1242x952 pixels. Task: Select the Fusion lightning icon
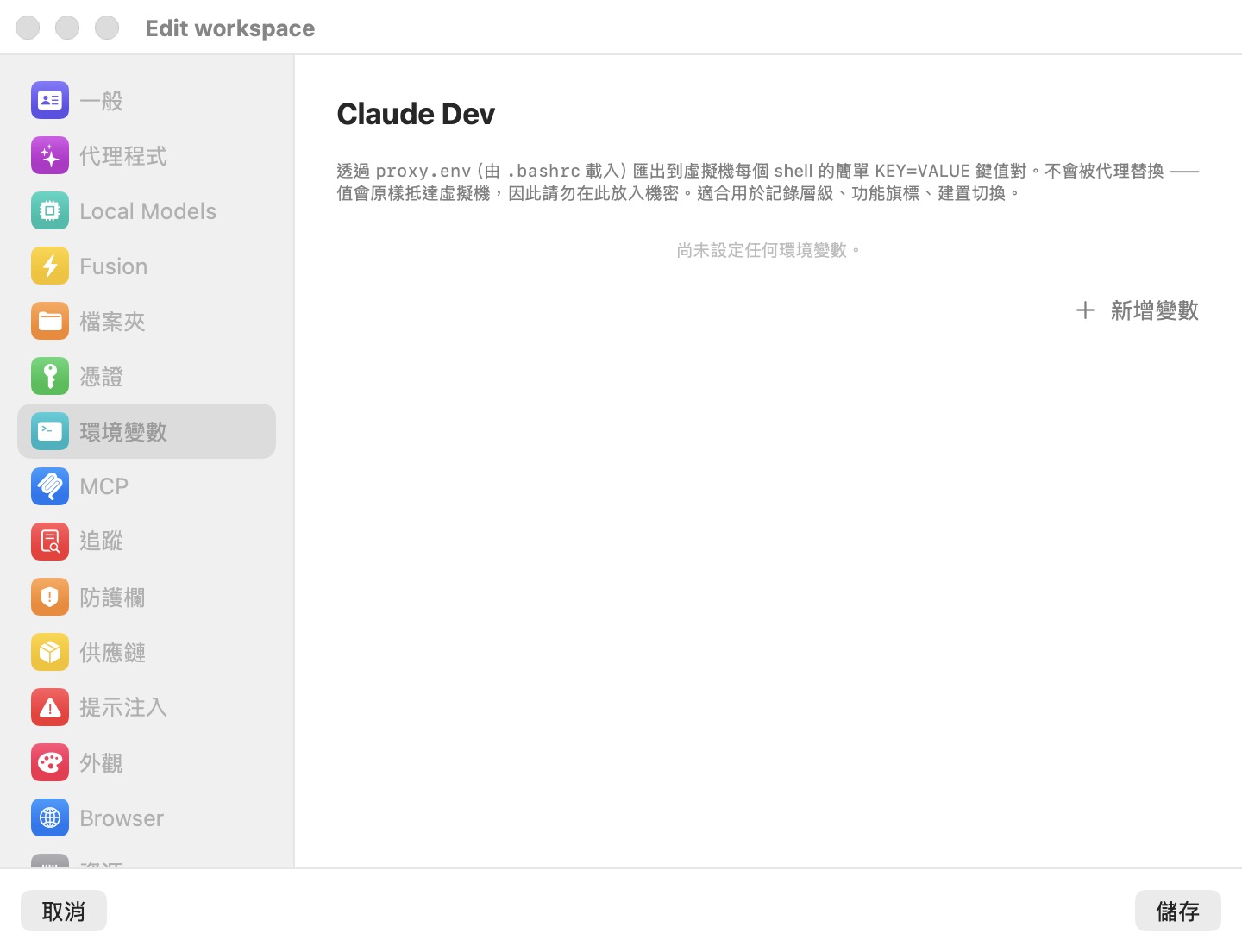click(x=50, y=266)
